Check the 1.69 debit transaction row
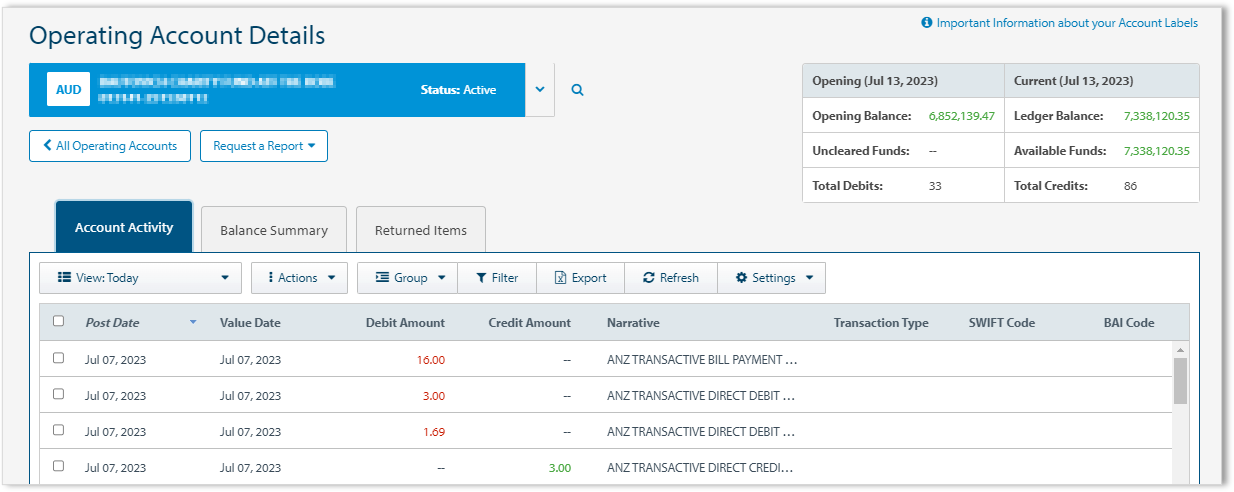Viewport: 1234px width, 492px height. [x=58, y=430]
